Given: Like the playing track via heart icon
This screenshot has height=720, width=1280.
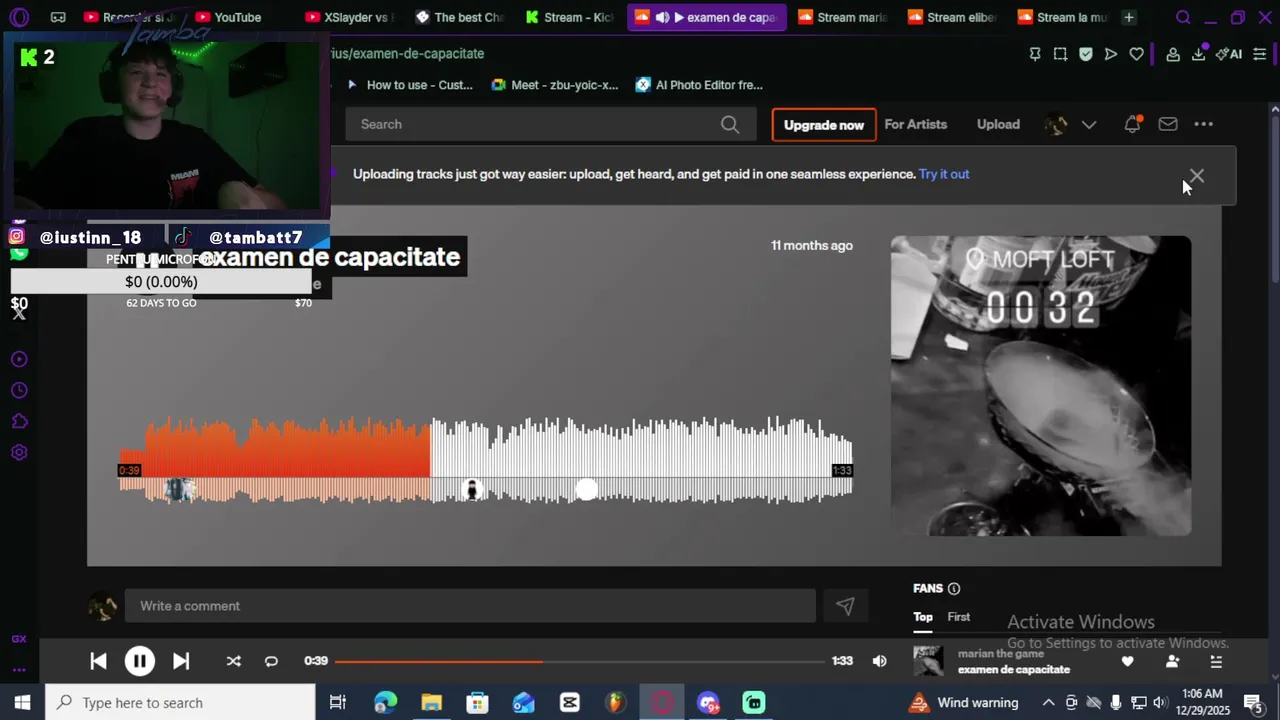Looking at the screenshot, I should (1127, 662).
